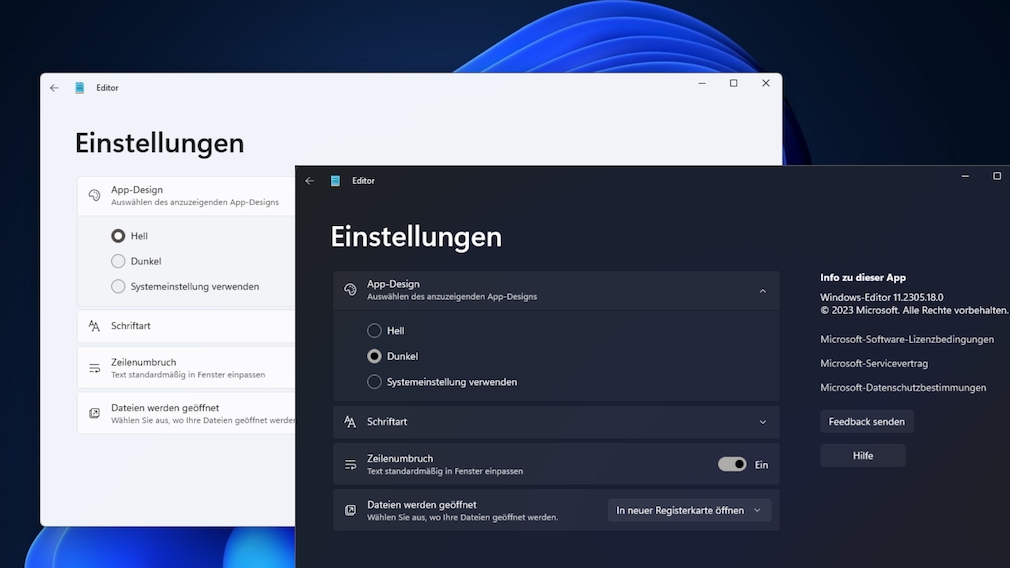Click Dateien werden geöffnet icon in dark window
1010x568 pixels.
coord(350,510)
